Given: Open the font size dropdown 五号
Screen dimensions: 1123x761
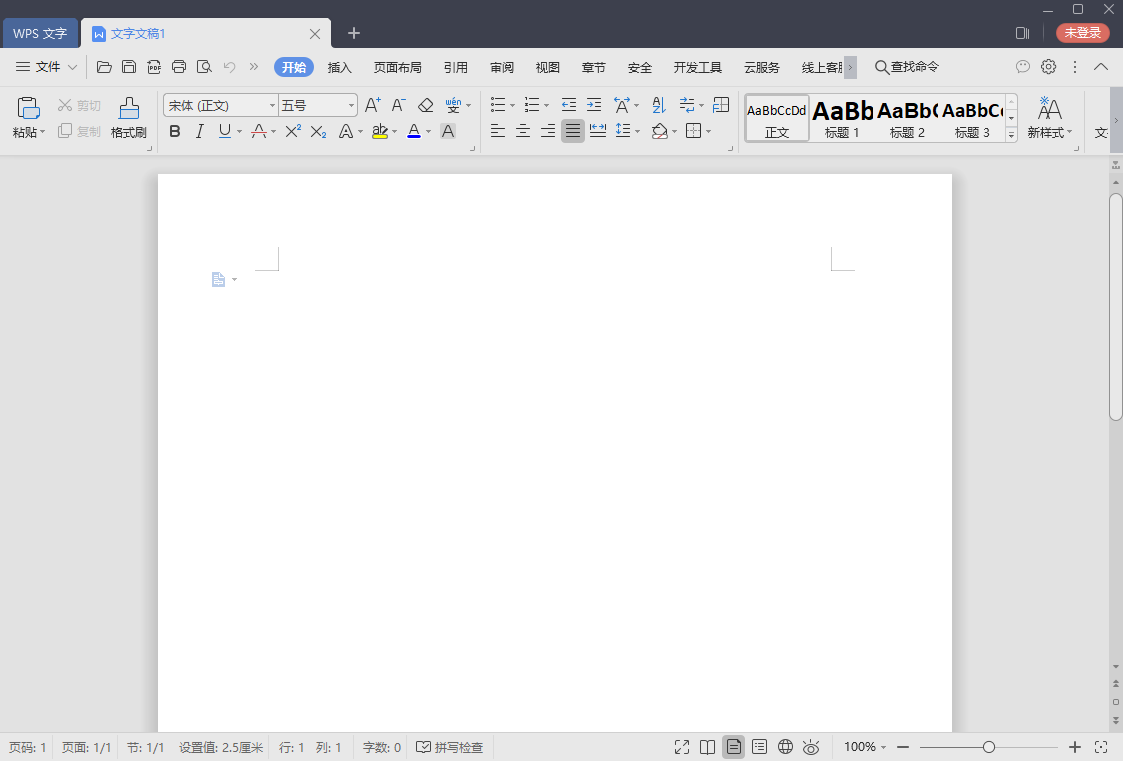Looking at the screenshot, I should (x=351, y=105).
